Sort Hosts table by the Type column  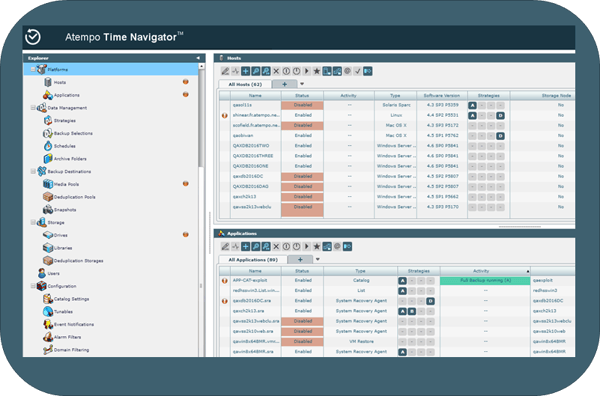click(x=395, y=96)
